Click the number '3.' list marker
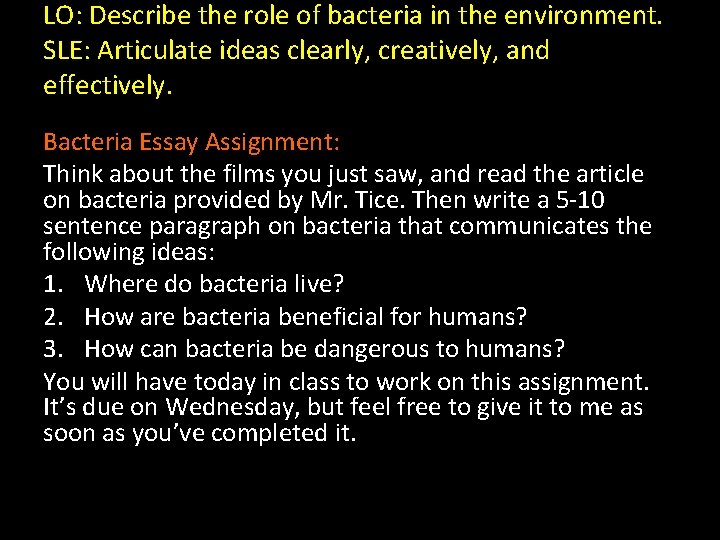Image resolution: width=720 pixels, height=540 pixels. coord(56,350)
